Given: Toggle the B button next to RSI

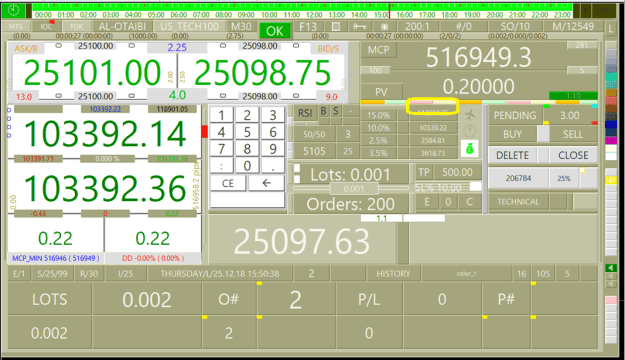Looking at the screenshot, I should coord(323,111).
